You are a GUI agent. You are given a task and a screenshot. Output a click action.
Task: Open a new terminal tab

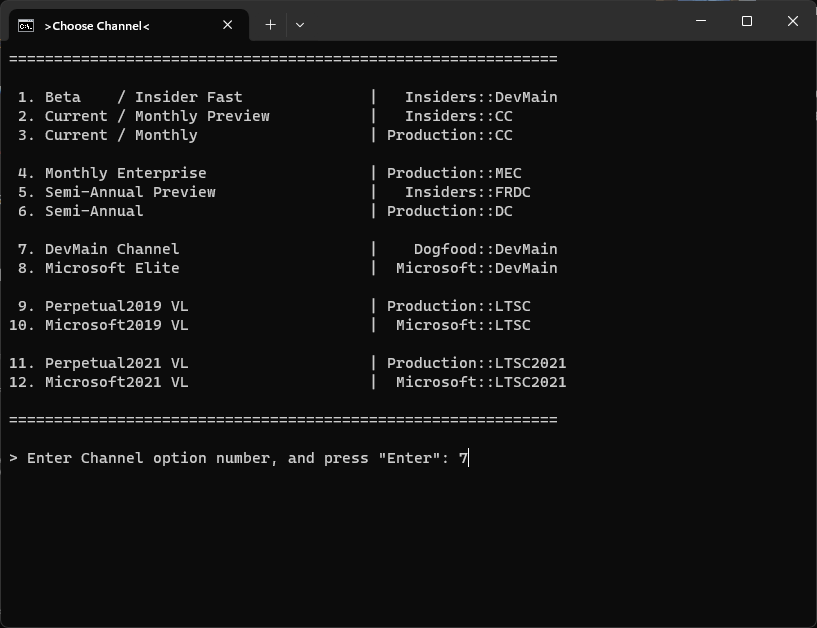click(x=270, y=25)
